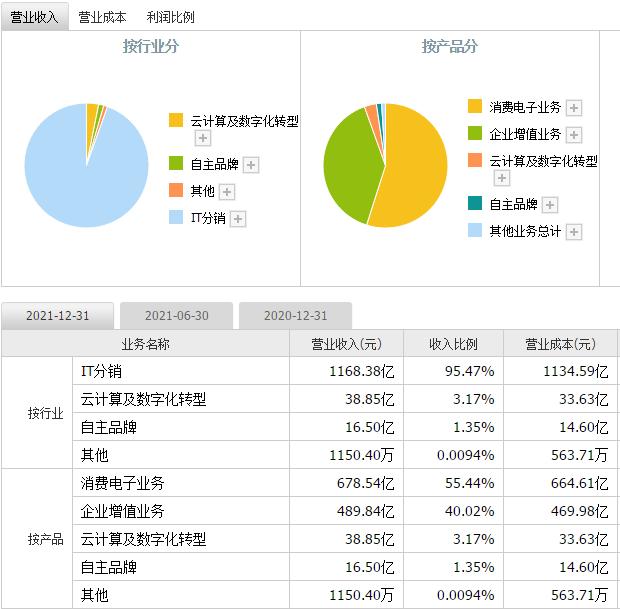Click the light blue swatch next to IT分销
This screenshot has width=620, height=609.
[x=176, y=217]
